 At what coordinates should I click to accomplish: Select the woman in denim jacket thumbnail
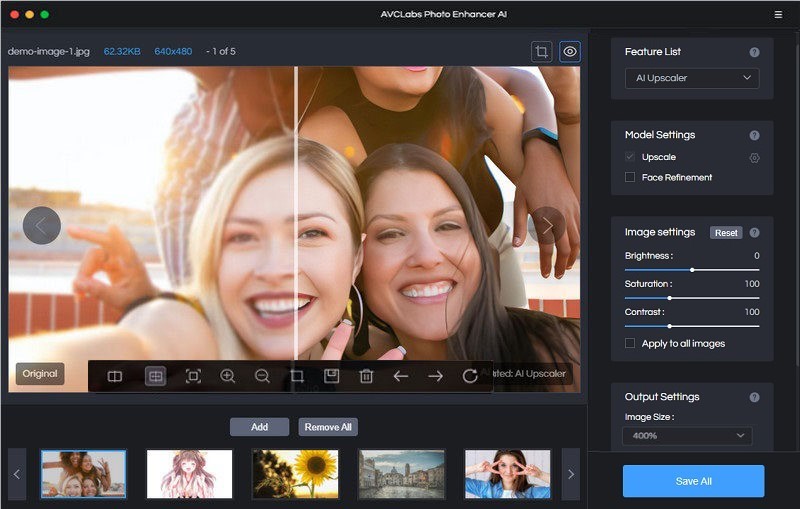coord(508,474)
